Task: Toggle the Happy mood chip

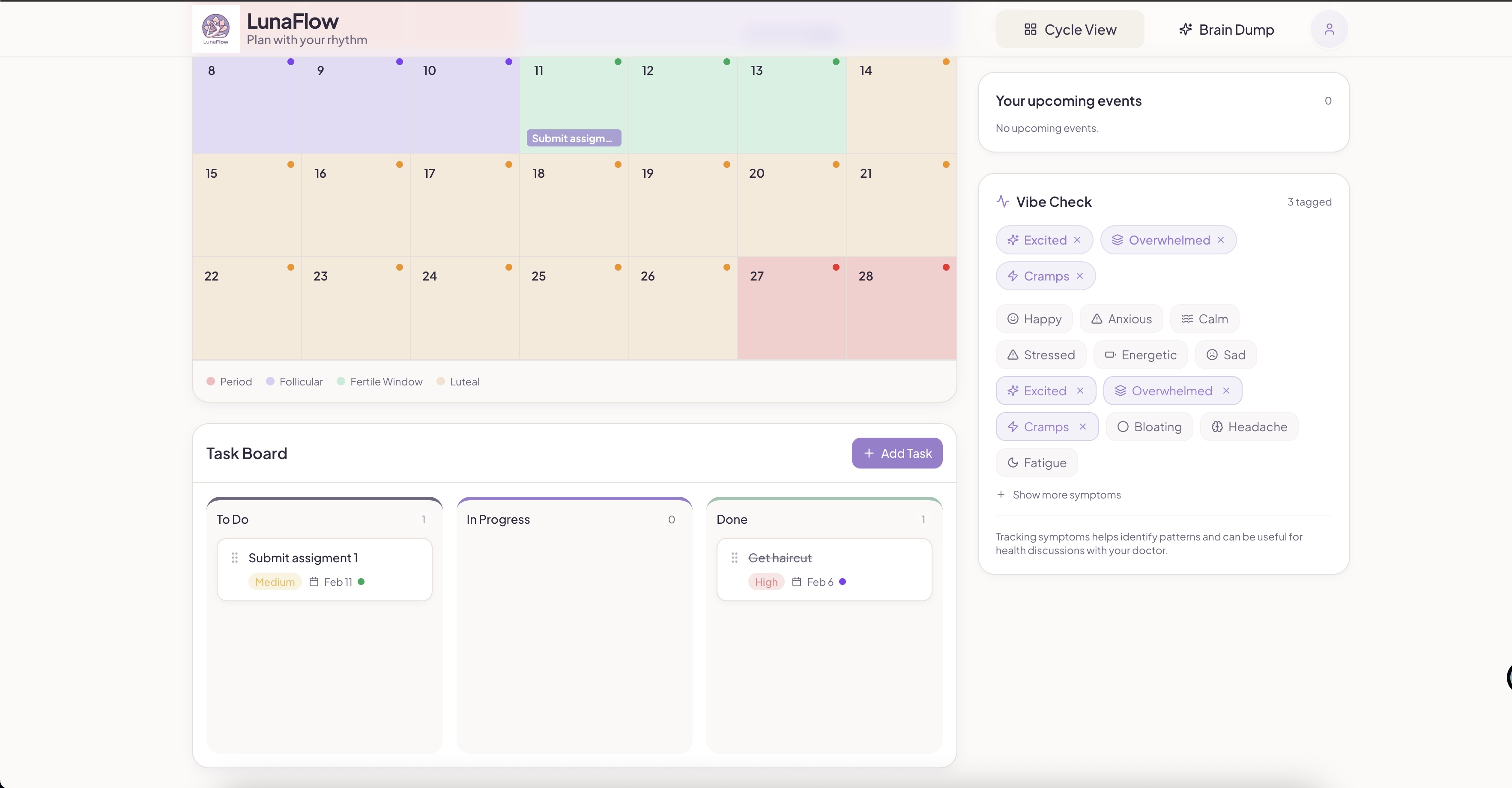Action: 1034,319
